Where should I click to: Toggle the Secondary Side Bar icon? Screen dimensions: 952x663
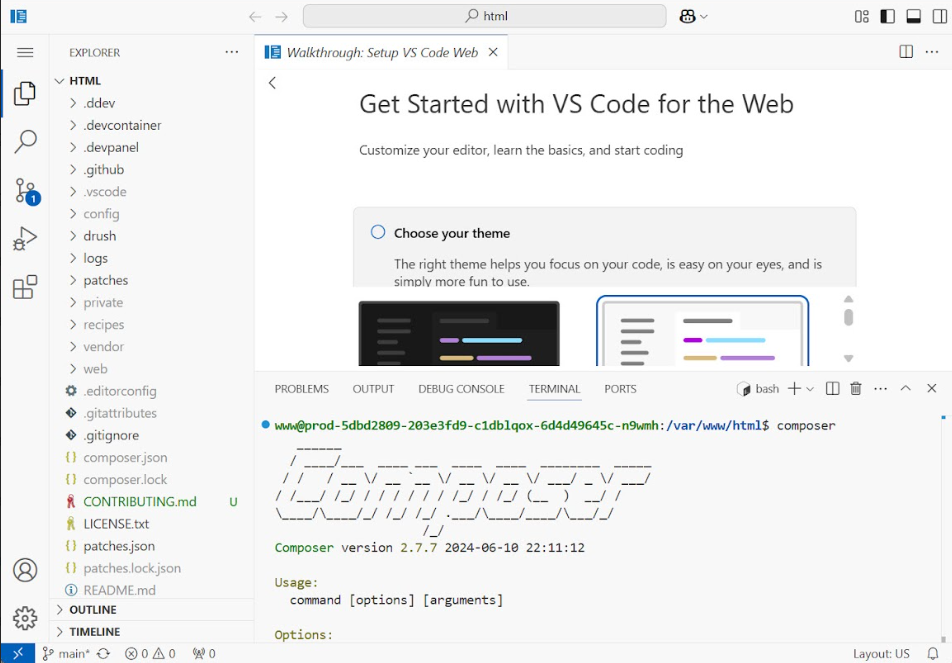(939, 16)
